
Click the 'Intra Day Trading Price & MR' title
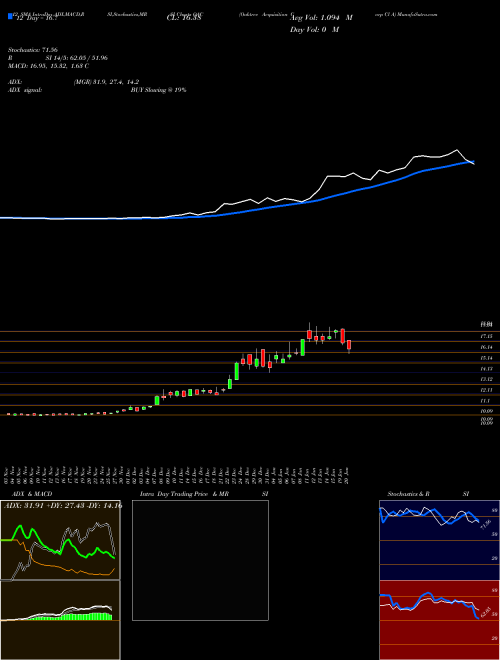184,494
